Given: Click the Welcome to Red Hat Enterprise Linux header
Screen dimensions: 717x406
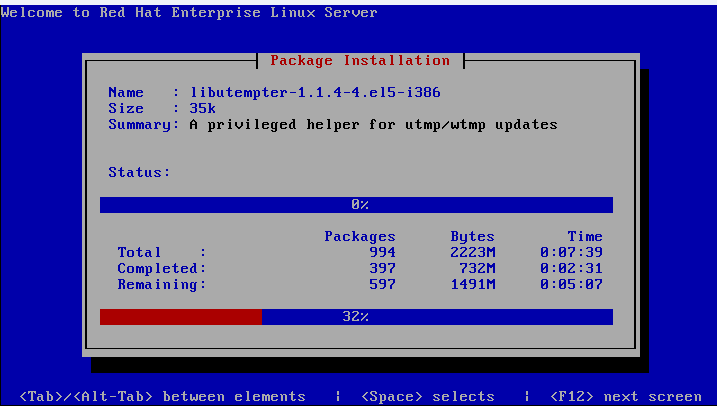Looking at the screenshot, I should pos(189,12).
